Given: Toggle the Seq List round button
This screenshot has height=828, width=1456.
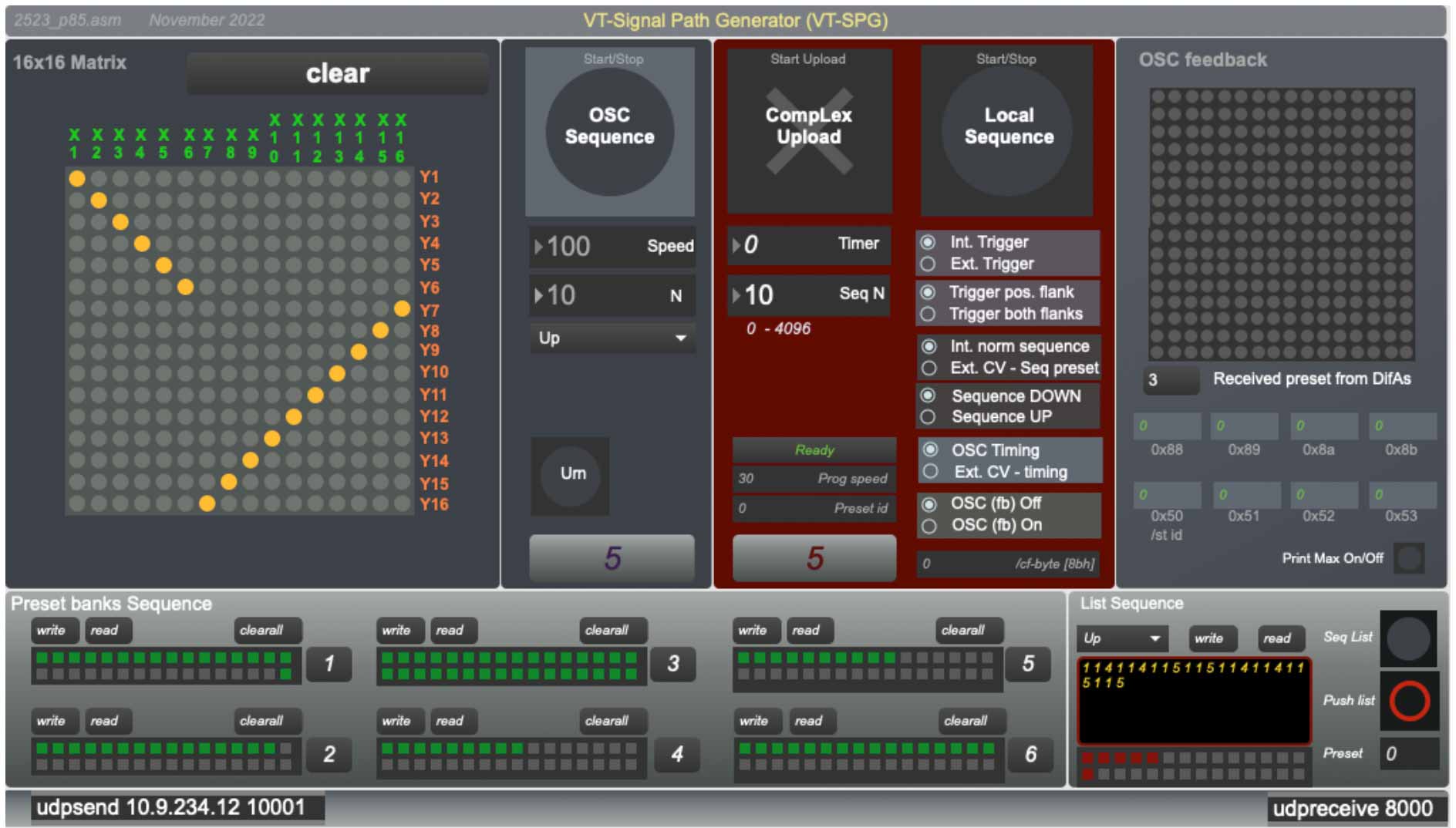Looking at the screenshot, I should (x=1408, y=638).
